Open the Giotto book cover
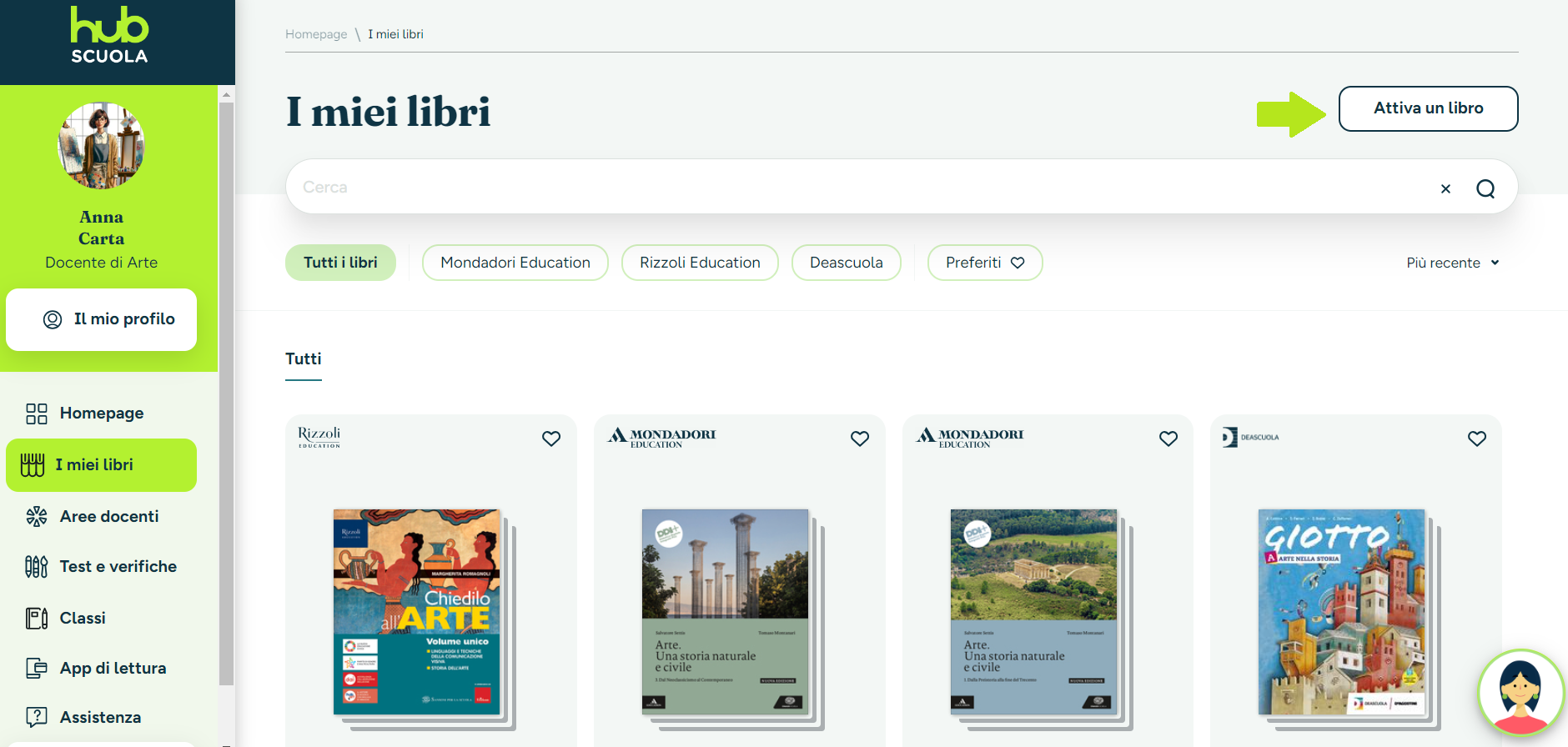 point(1342,612)
